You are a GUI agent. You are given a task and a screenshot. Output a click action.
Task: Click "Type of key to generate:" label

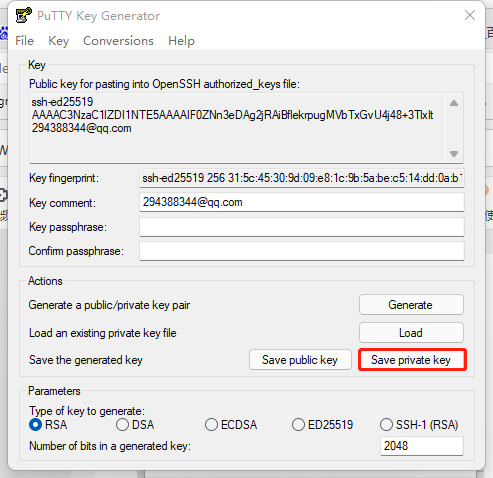[x=87, y=411]
